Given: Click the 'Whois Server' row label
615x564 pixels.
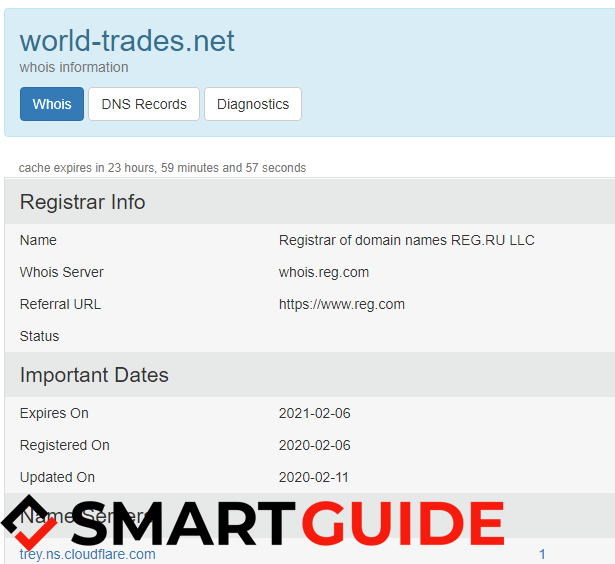Looking at the screenshot, I should 62,272.
